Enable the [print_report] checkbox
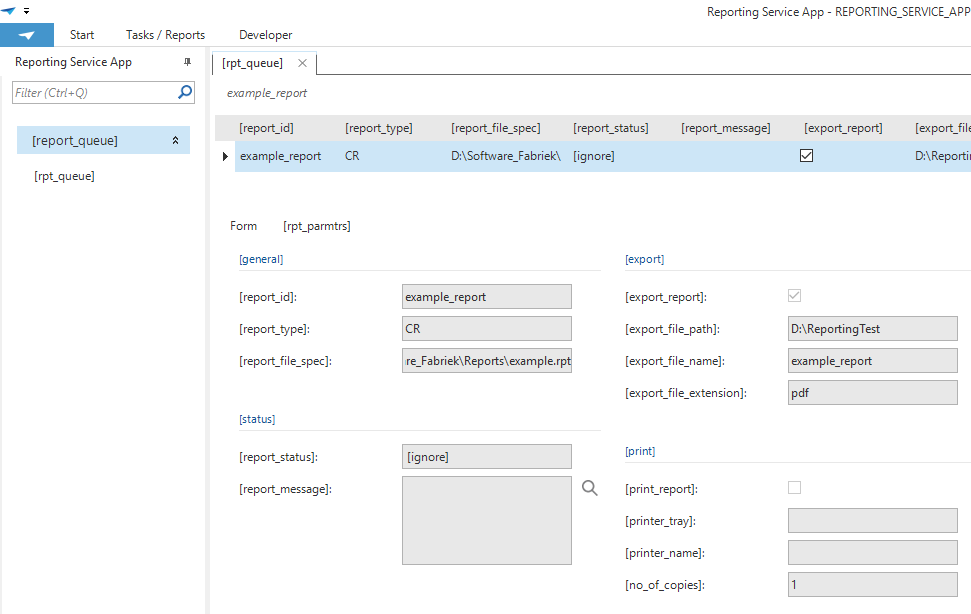 794,488
